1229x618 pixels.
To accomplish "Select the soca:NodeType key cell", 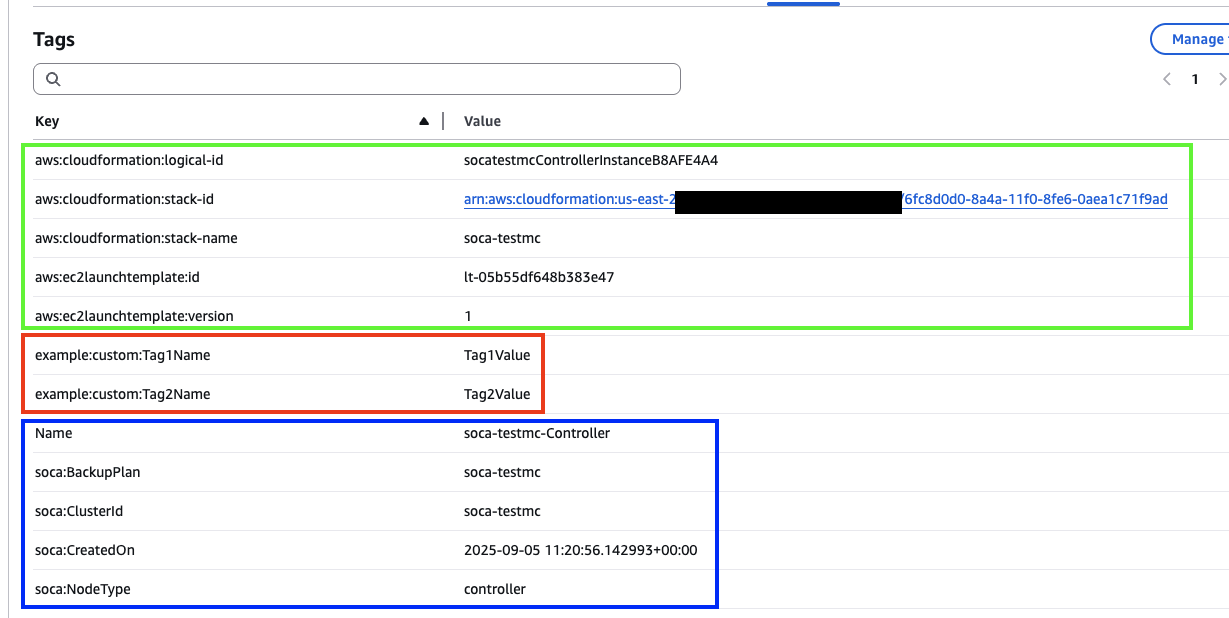I will point(82,589).
